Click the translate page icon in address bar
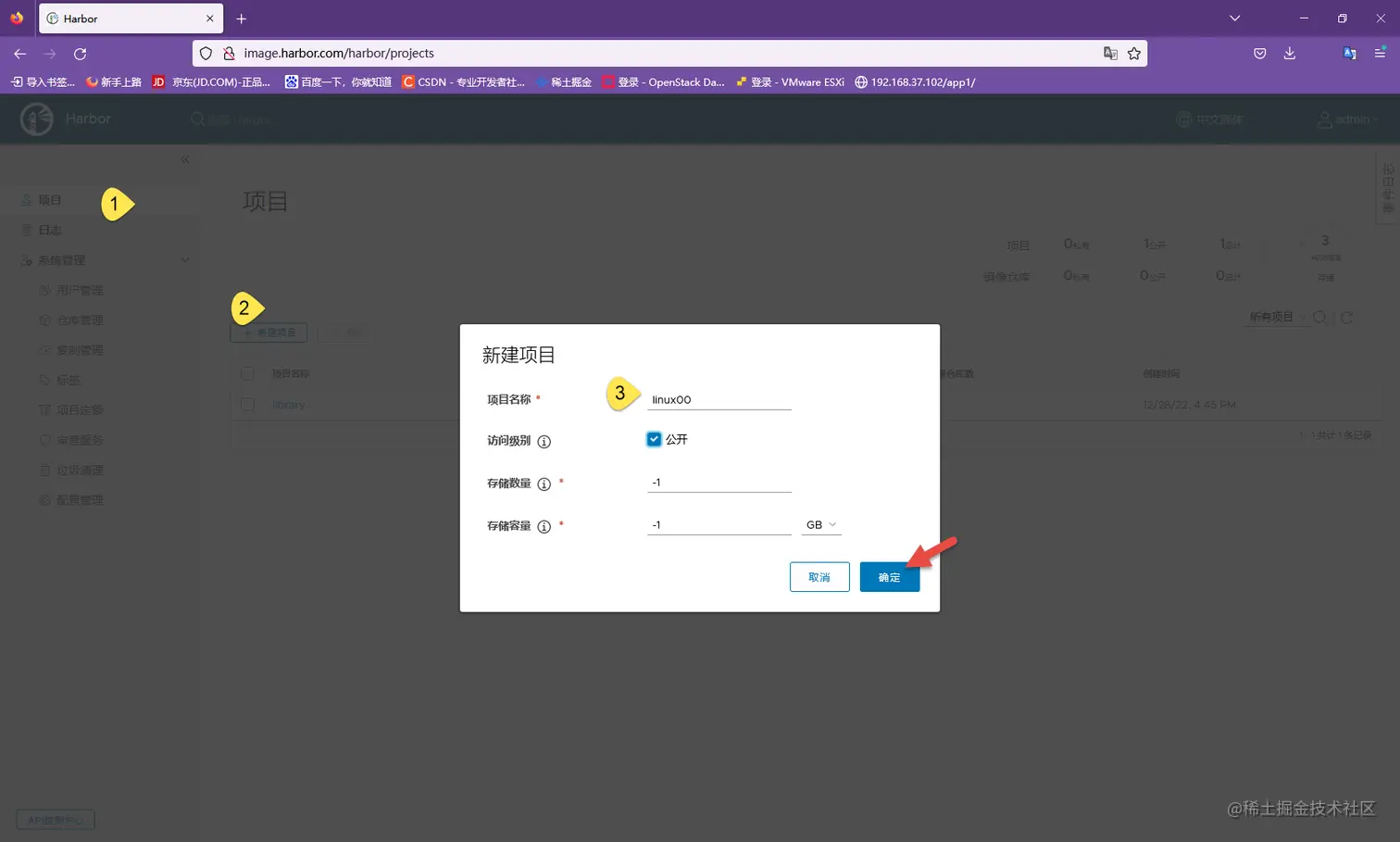The image size is (1400, 842). point(1110,54)
